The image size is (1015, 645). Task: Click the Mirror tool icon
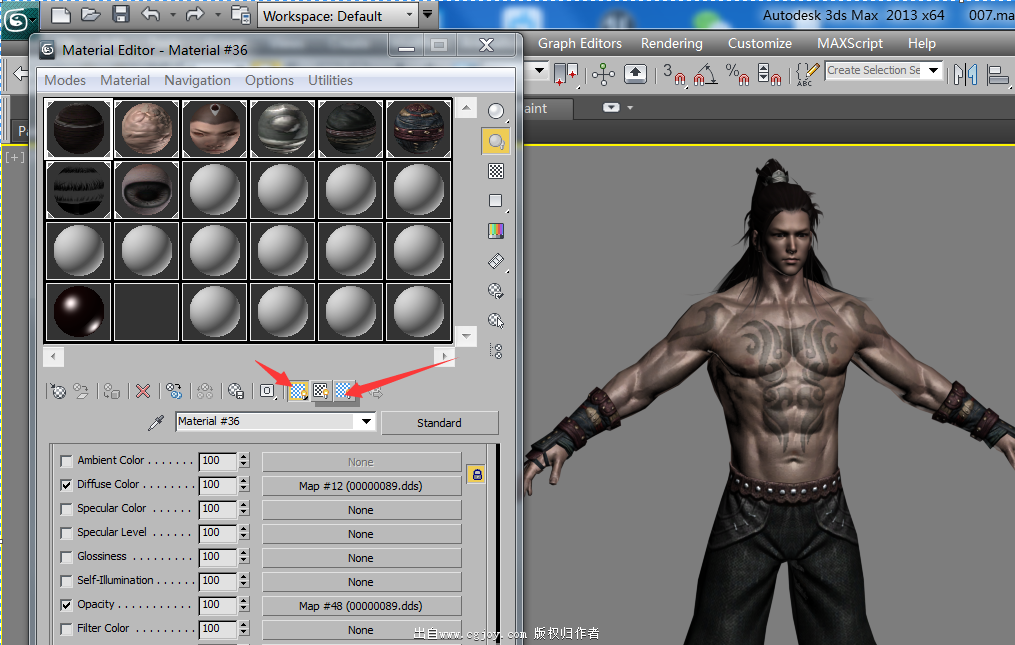(965, 74)
